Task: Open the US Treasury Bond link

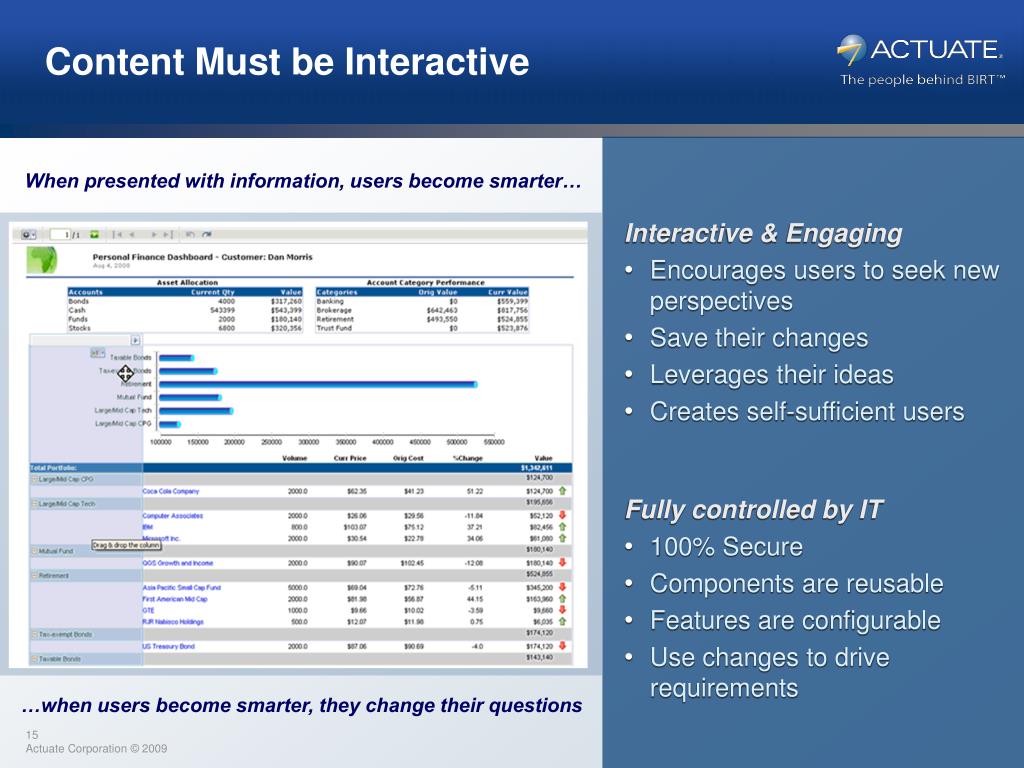Action: 168,647
